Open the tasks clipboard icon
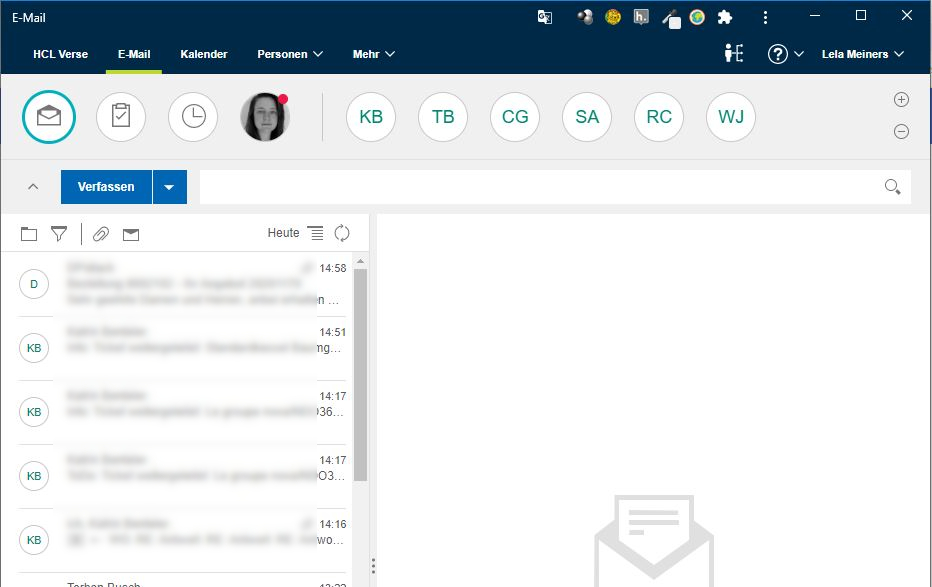The image size is (932, 587). click(x=121, y=116)
